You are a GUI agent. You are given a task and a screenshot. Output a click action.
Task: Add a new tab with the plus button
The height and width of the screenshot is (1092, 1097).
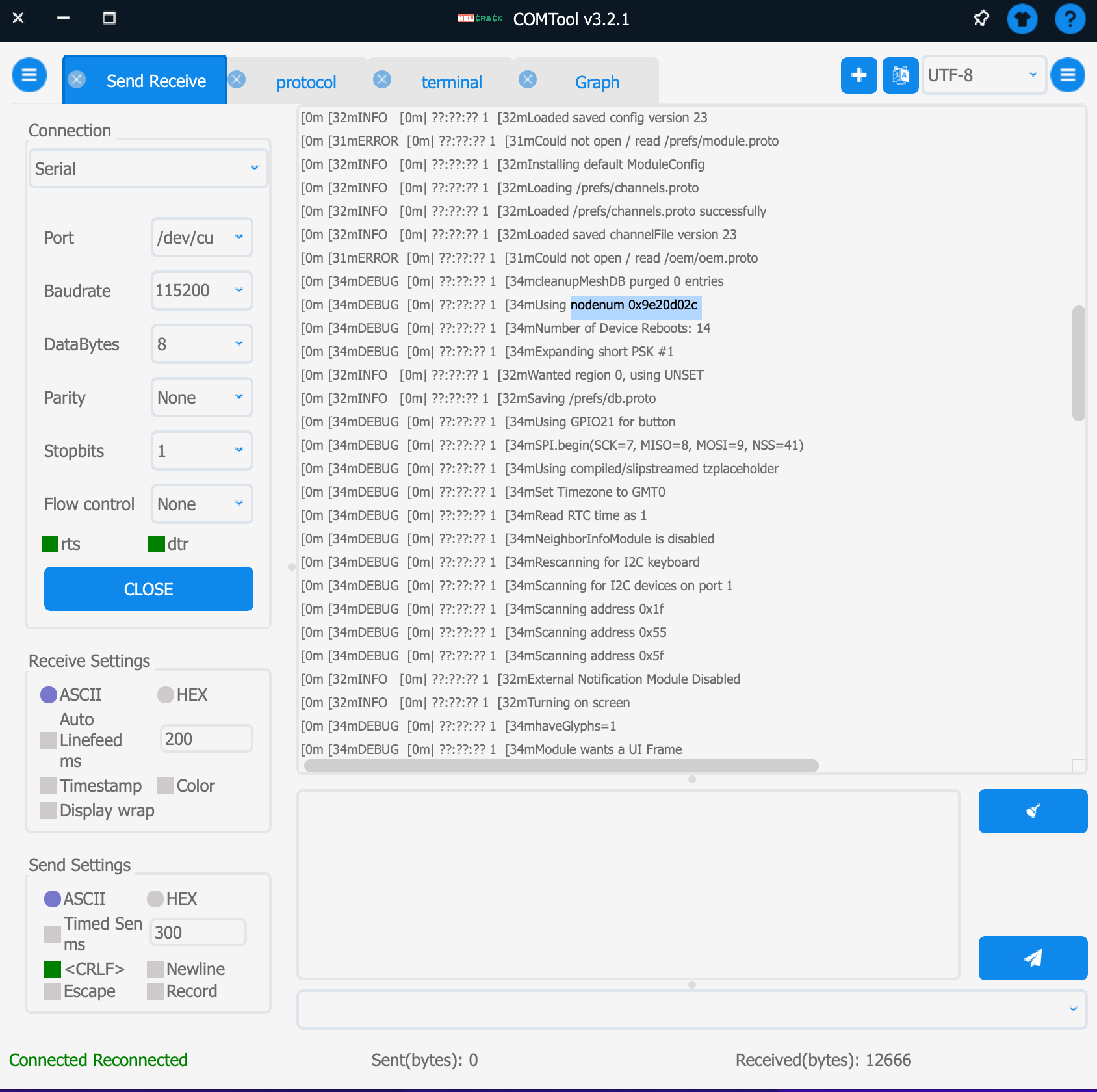tap(858, 75)
